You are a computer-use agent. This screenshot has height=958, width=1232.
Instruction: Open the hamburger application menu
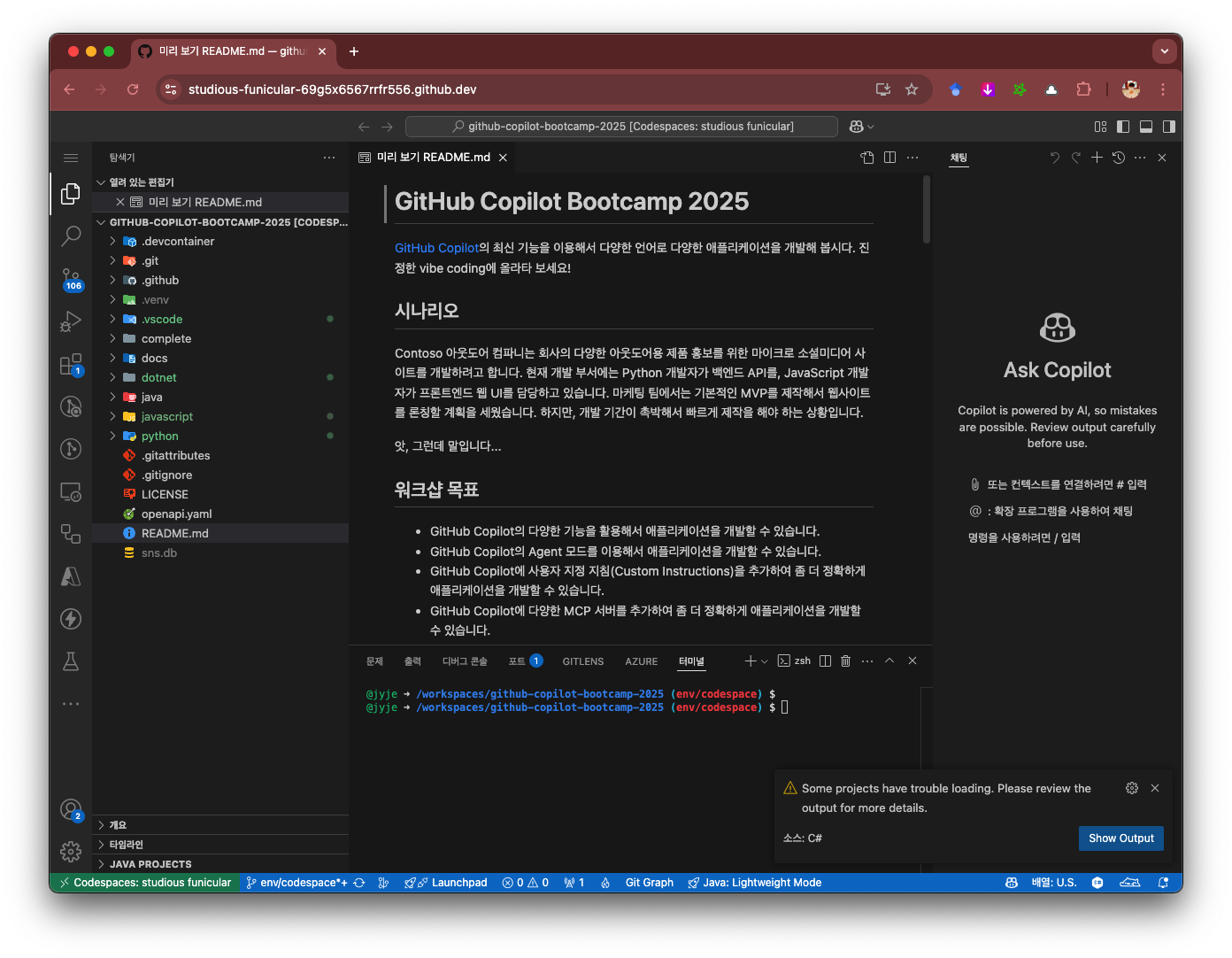[71, 158]
